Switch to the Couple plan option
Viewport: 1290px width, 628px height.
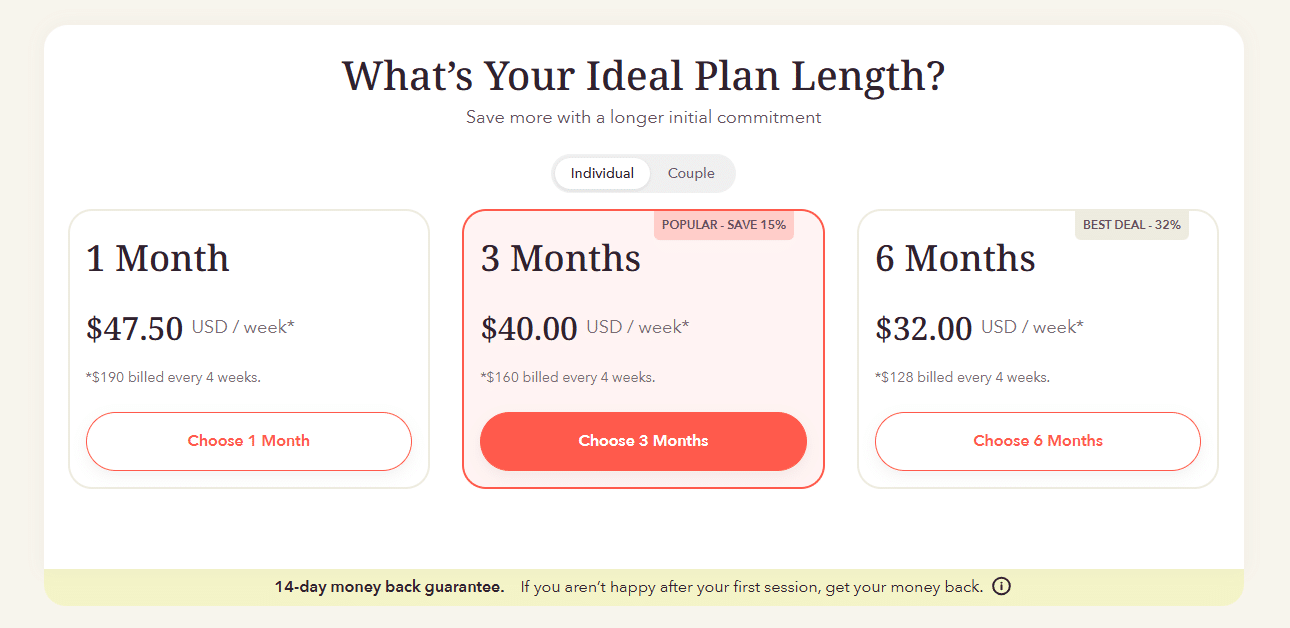click(x=691, y=173)
